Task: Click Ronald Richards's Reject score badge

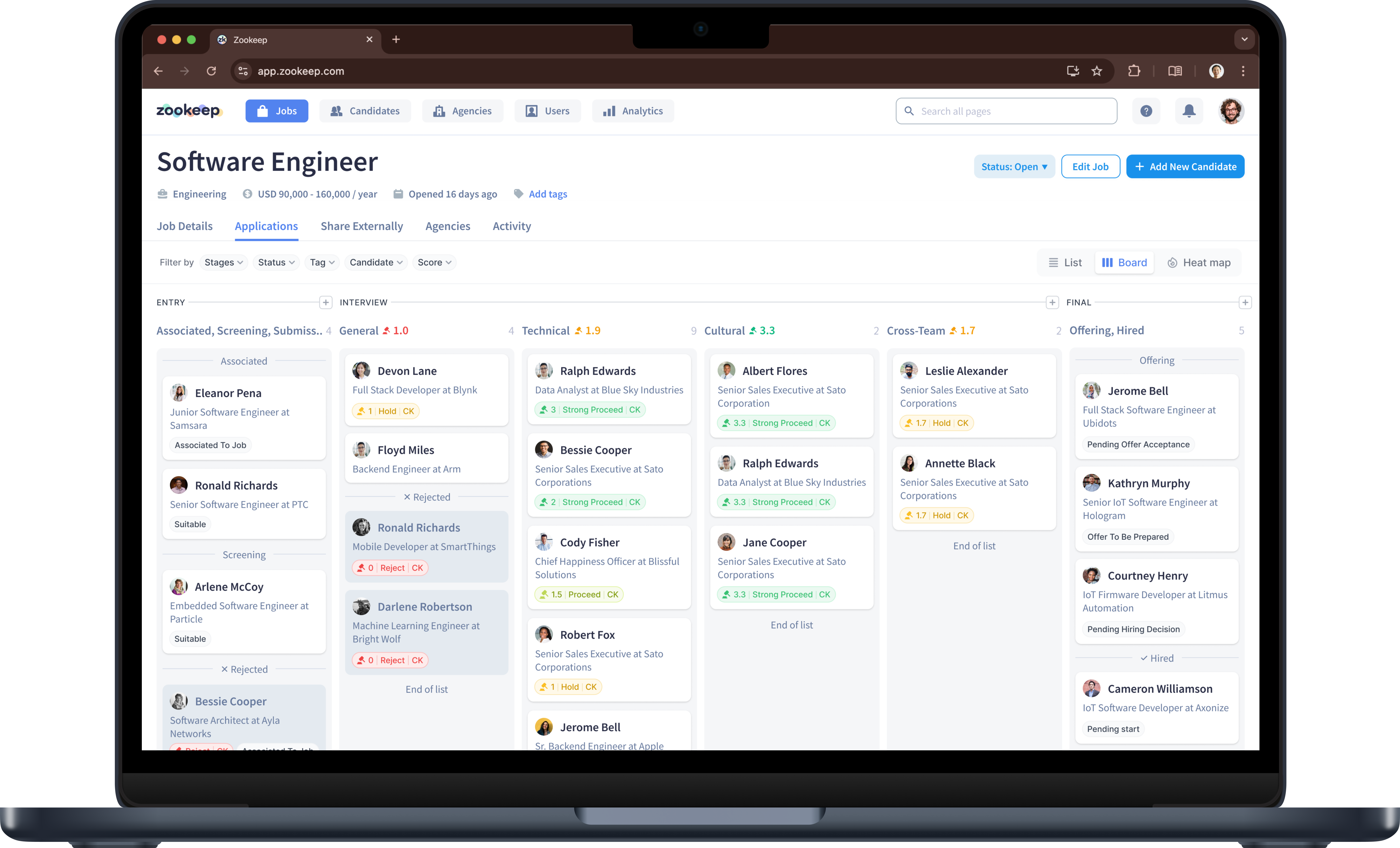Action: coord(390,568)
